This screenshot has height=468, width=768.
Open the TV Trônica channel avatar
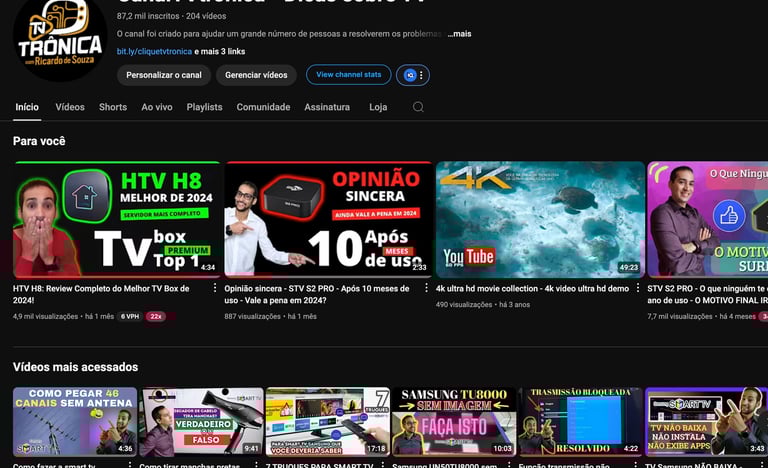pos(60,39)
